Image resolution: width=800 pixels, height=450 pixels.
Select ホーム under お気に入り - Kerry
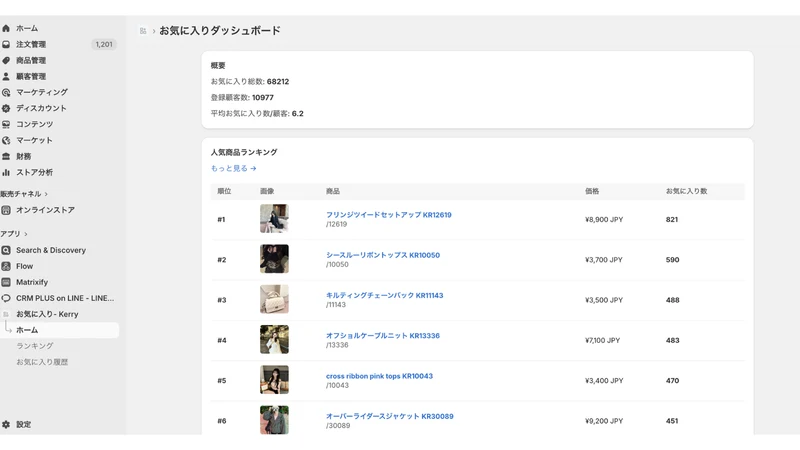pos(59,330)
